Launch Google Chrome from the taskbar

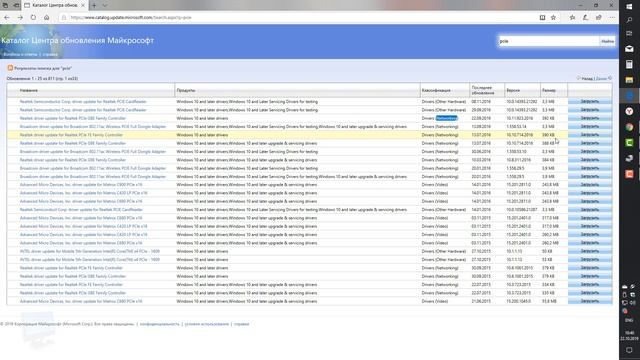coord(629,127)
